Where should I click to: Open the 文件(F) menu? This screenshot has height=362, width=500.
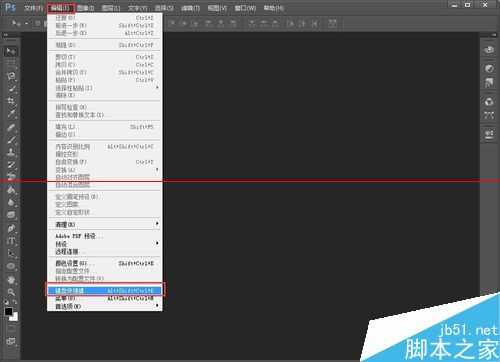coord(33,7)
